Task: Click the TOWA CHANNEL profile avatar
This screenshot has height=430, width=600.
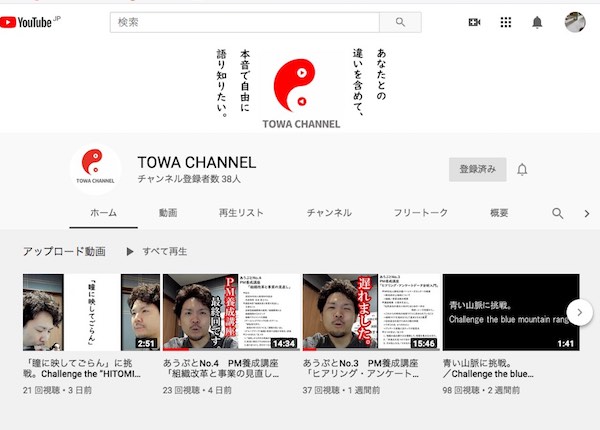Action: (x=95, y=169)
